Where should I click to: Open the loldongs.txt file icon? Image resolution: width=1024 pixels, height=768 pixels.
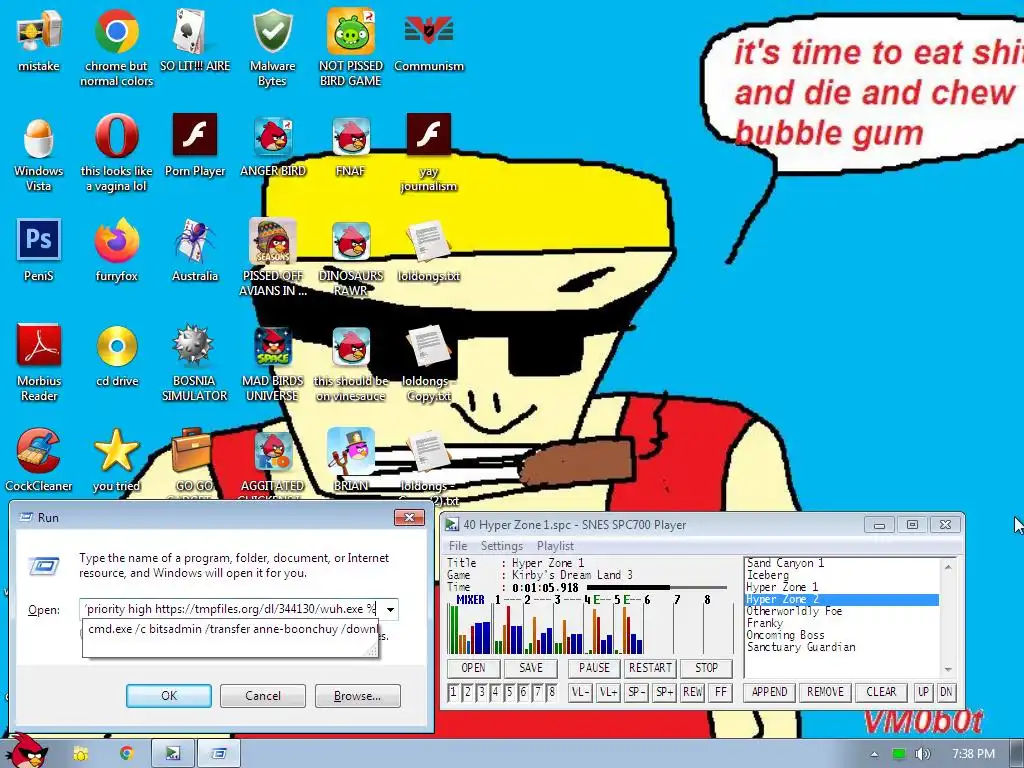pyautogui.click(x=428, y=242)
